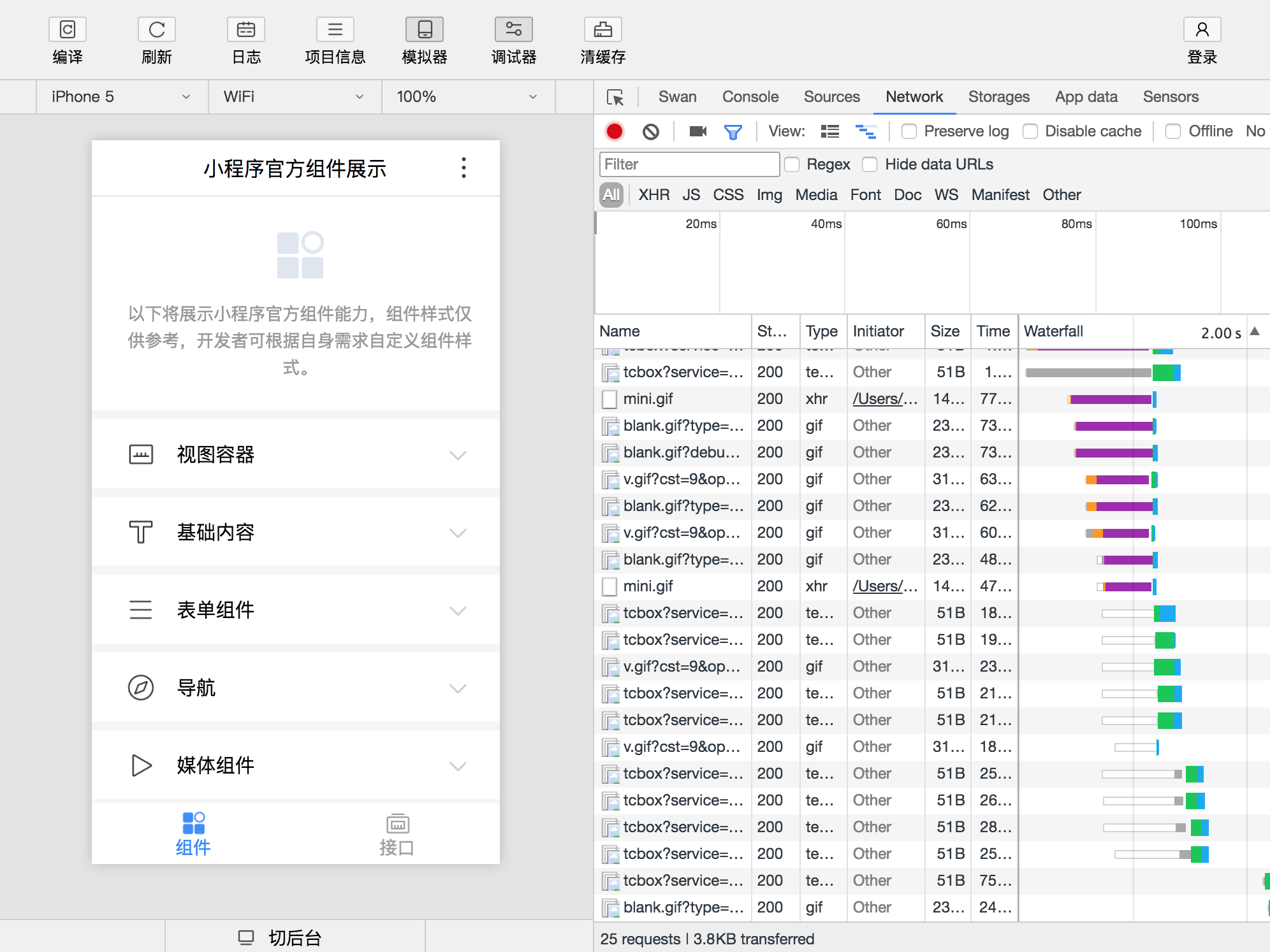This screenshot has width=1270, height=952.
Task: Switch to the Storages tab
Action: coord(998,97)
